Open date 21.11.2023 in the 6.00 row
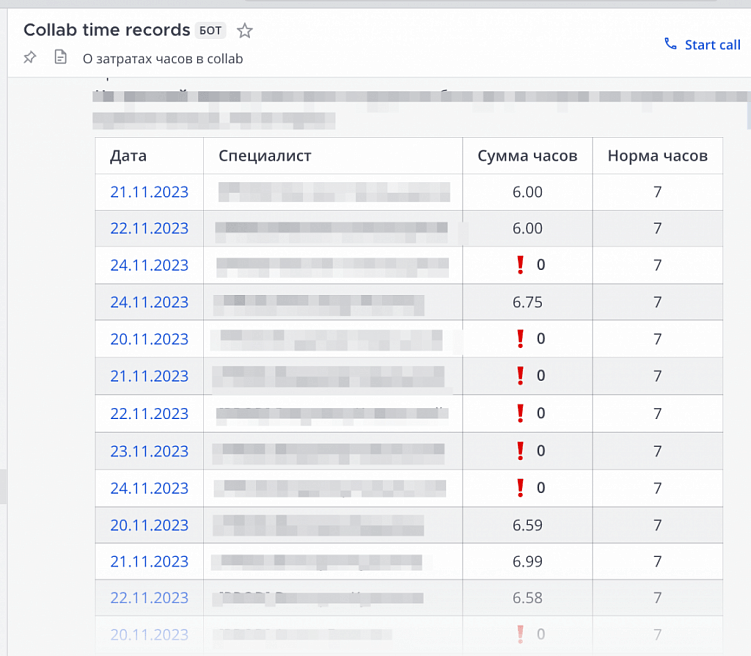The image size is (751, 656). [149, 192]
